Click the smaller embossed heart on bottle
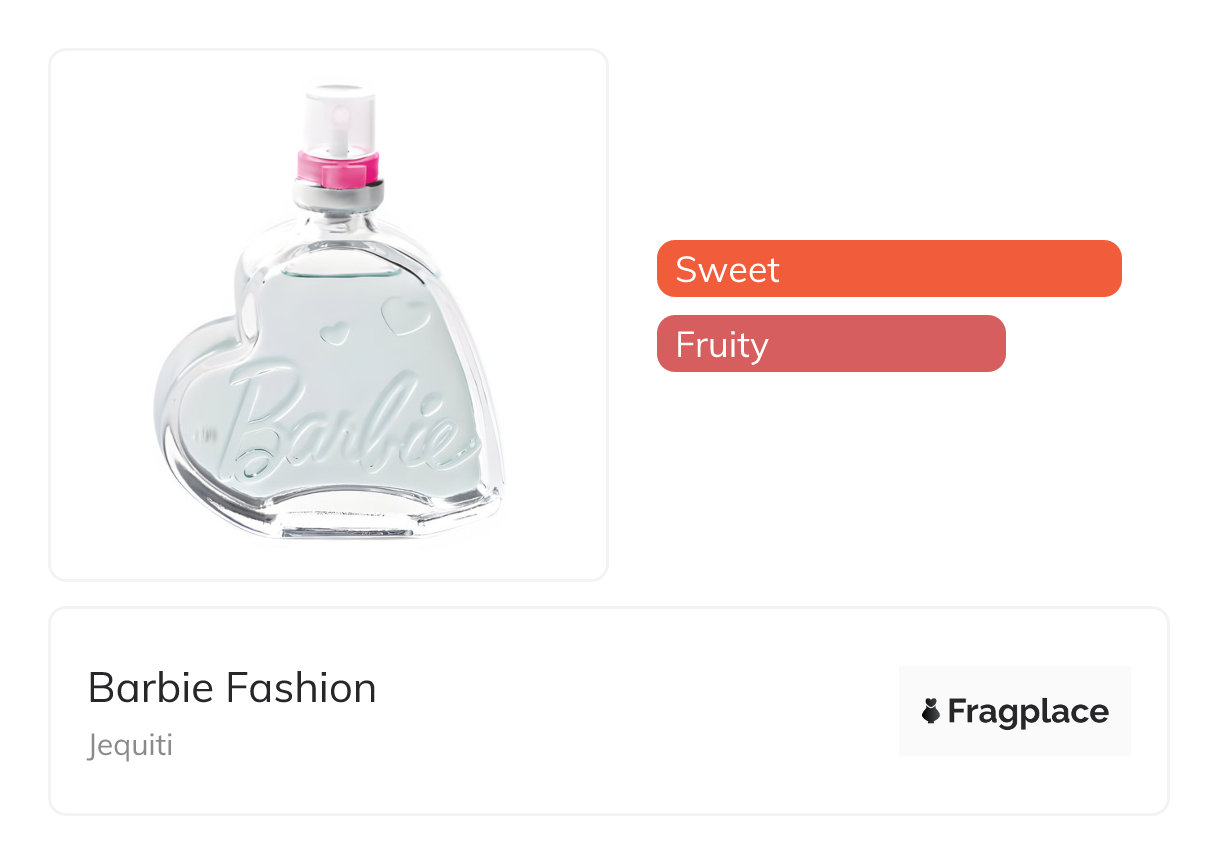 [x=335, y=333]
